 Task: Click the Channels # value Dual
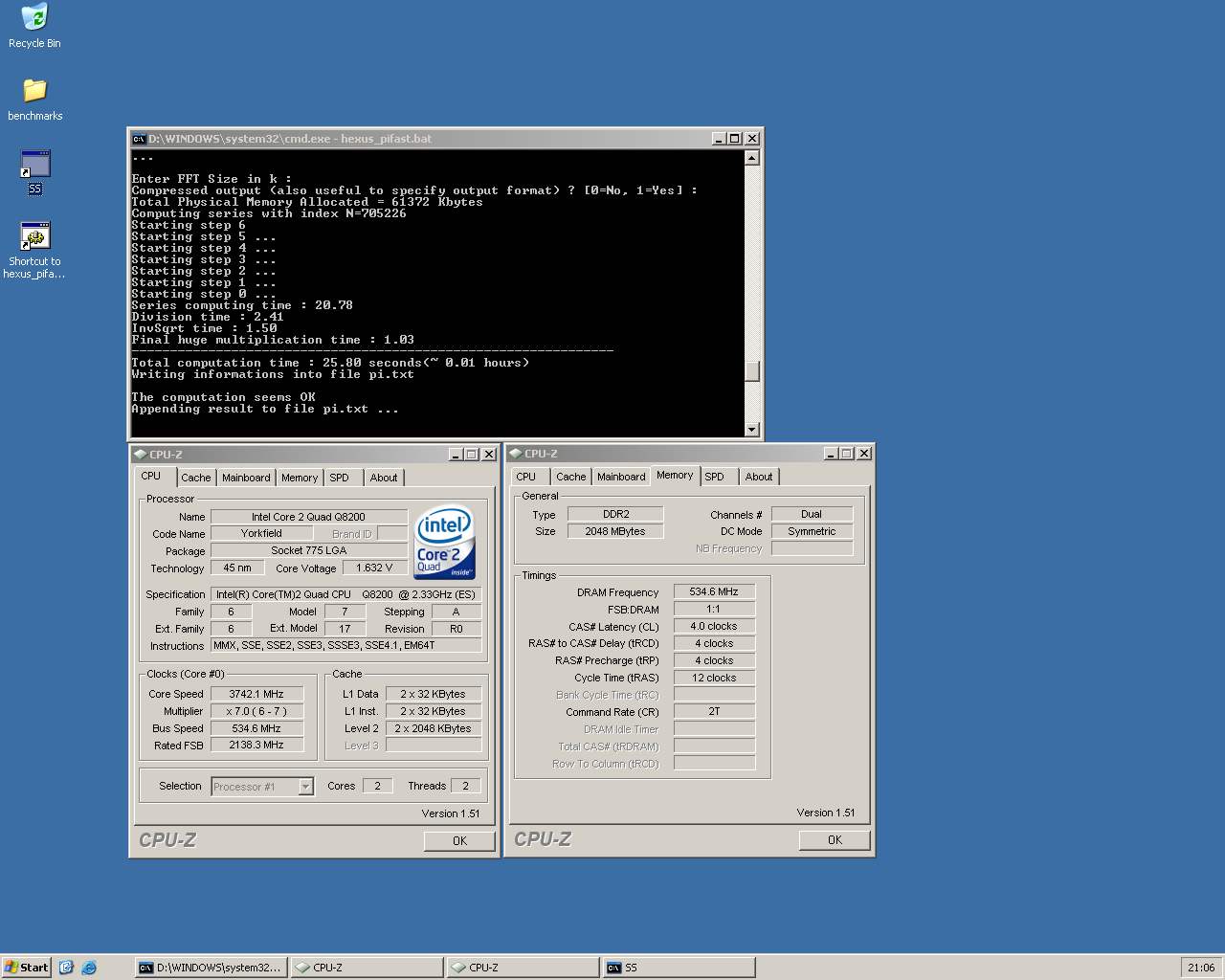coord(812,514)
